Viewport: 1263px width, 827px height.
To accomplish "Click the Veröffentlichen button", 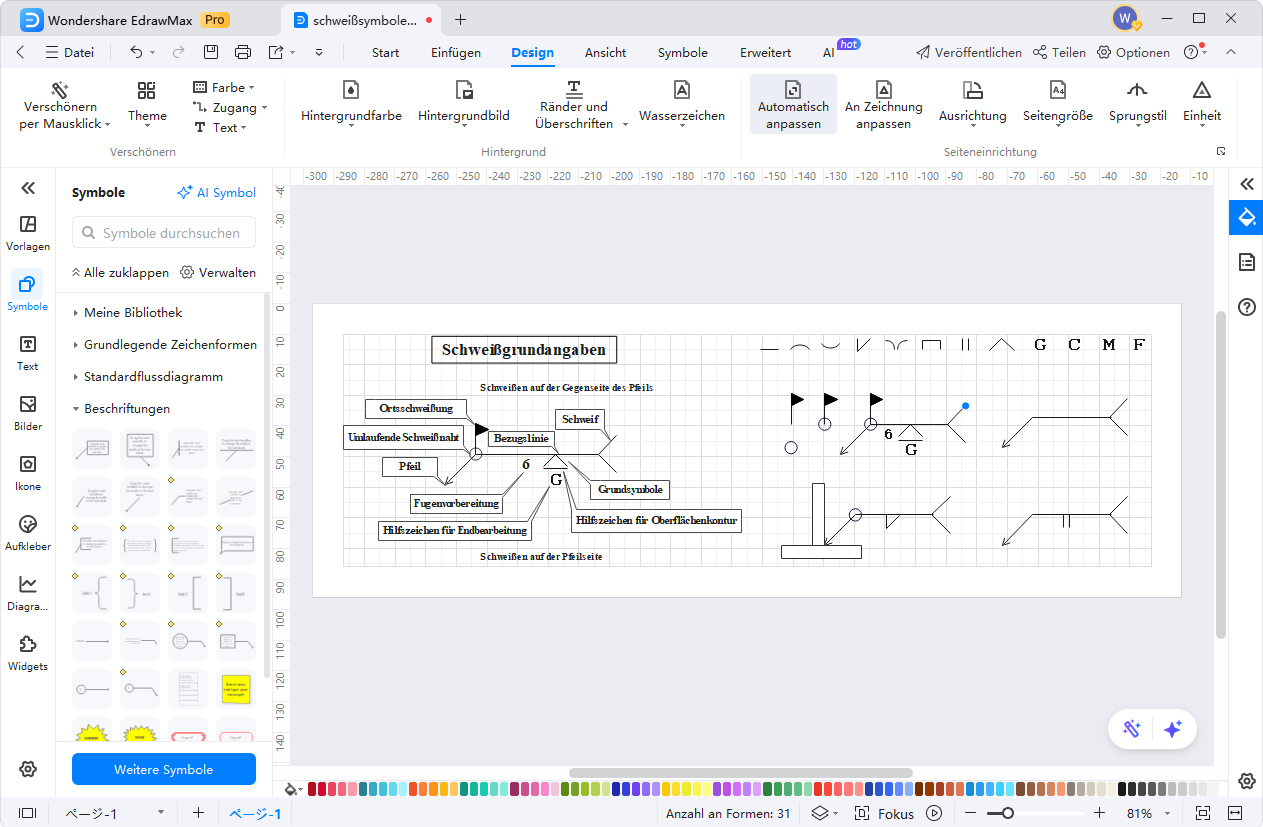I will [x=968, y=53].
